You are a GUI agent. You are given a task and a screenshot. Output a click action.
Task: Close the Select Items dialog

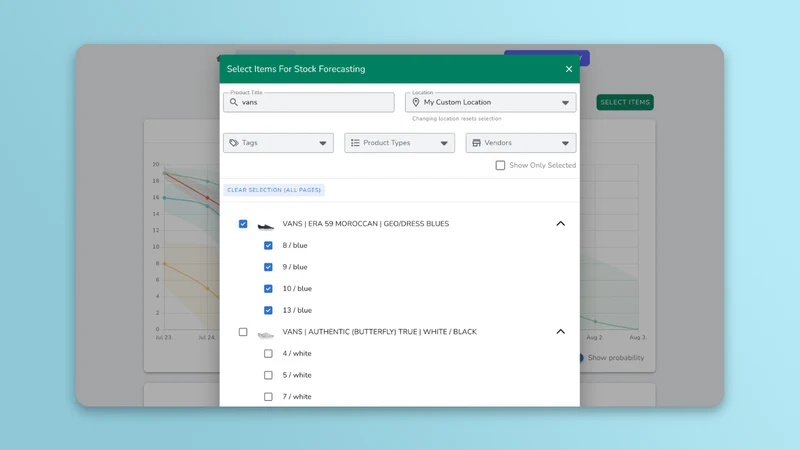click(x=569, y=69)
